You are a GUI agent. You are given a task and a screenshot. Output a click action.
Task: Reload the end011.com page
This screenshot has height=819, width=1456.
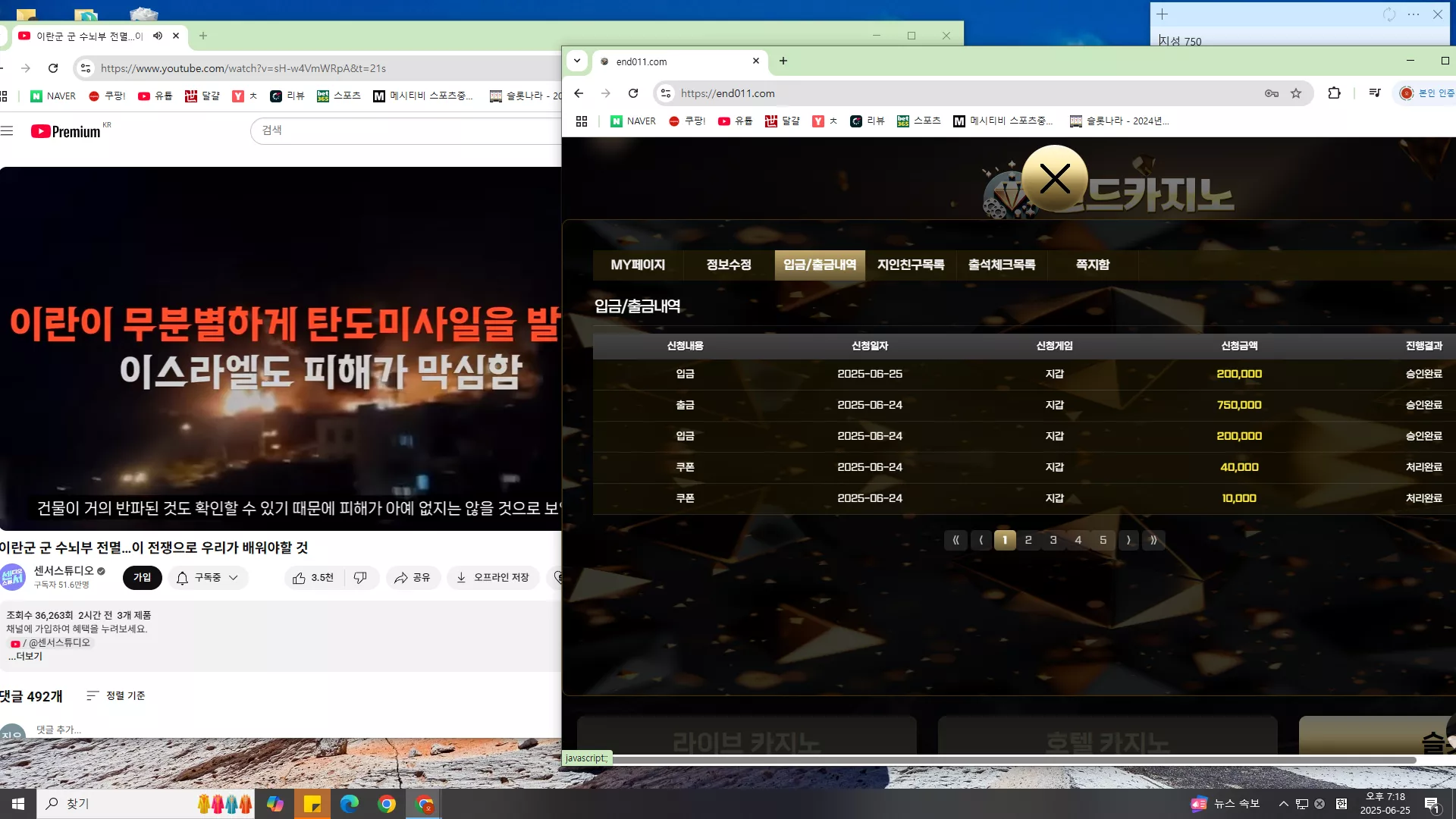(x=633, y=93)
